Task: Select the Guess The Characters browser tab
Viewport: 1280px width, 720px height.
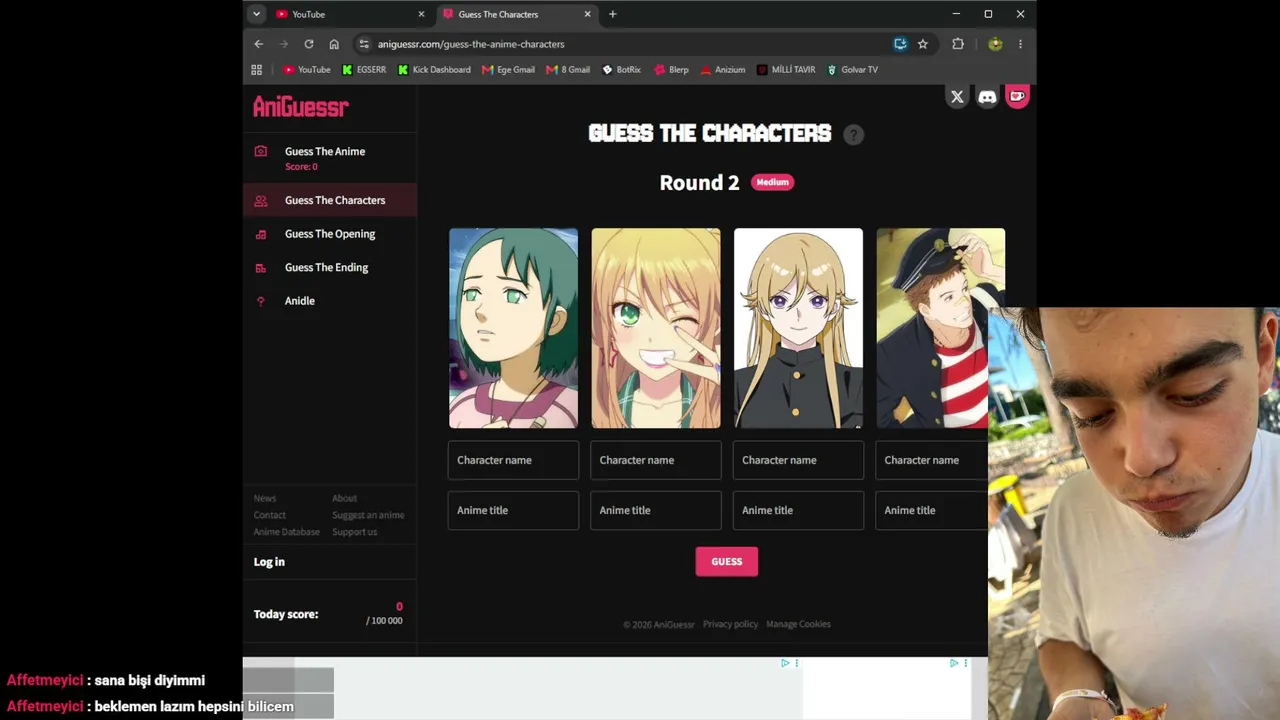Action: [x=517, y=14]
